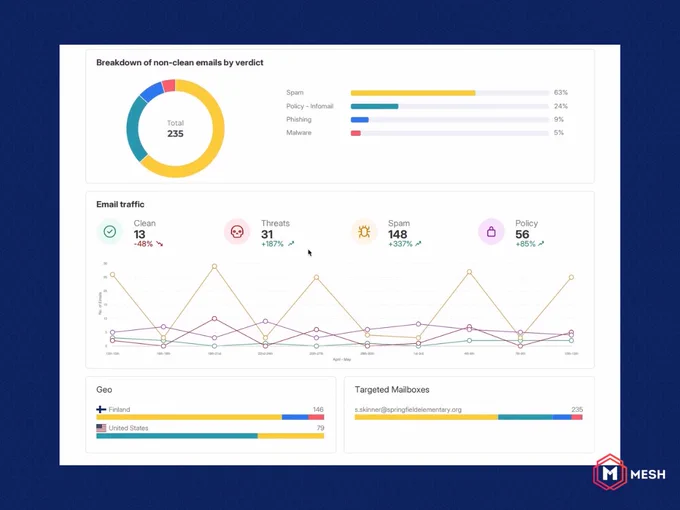Viewport: 680px width, 510px height.
Task: Click the 'Malware' label
Action: click(x=299, y=133)
